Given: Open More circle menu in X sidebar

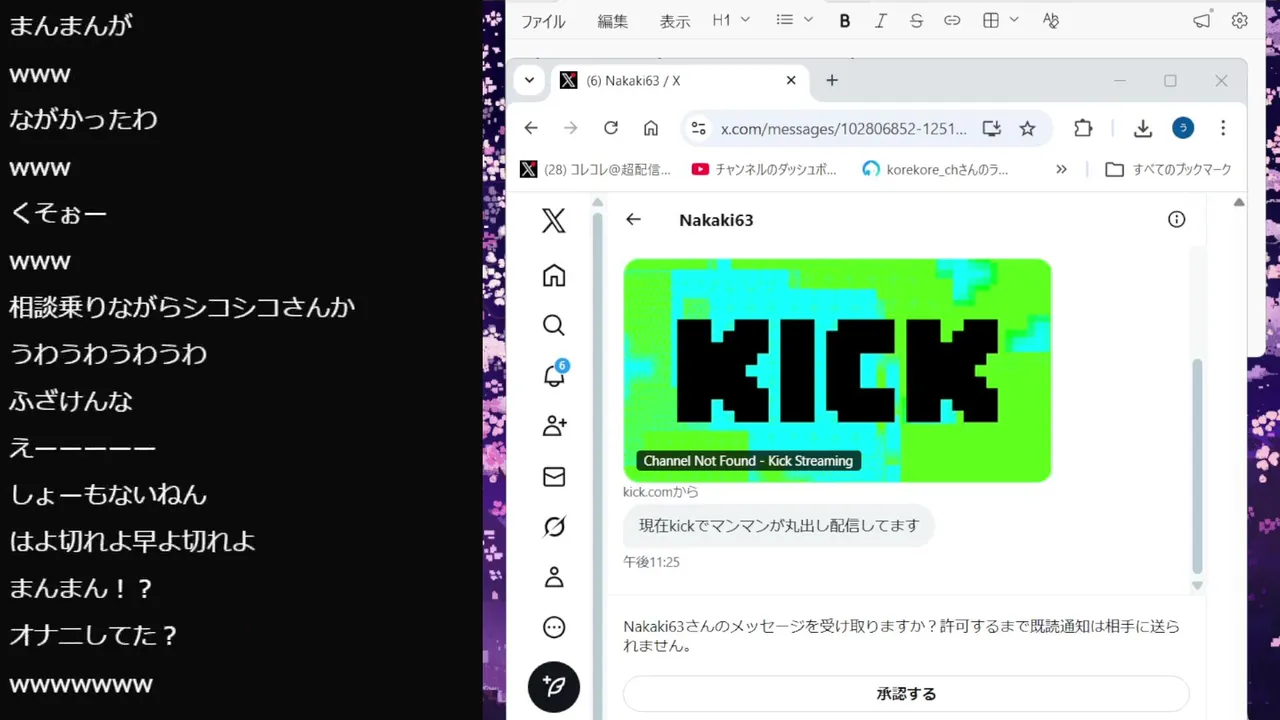Looking at the screenshot, I should pyautogui.click(x=554, y=627).
